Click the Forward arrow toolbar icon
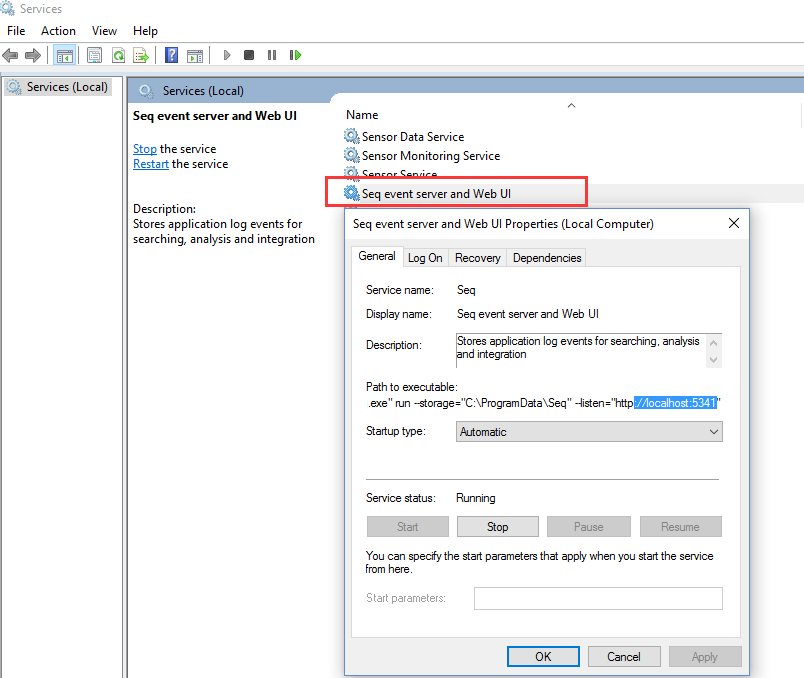 click(33, 55)
